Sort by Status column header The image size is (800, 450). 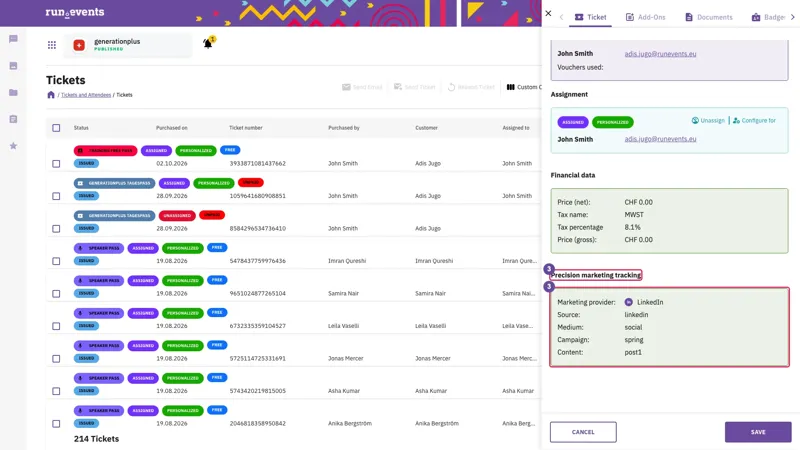[x=81, y=128]
